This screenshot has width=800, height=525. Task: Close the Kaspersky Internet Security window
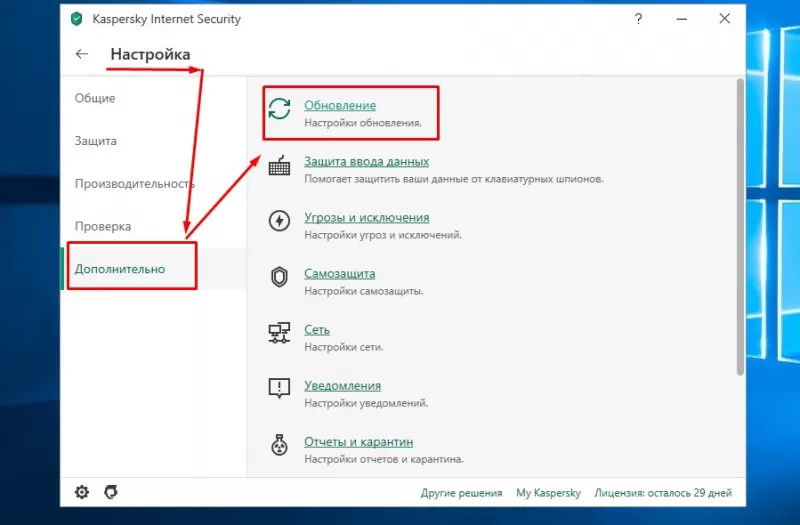(724, 19)
